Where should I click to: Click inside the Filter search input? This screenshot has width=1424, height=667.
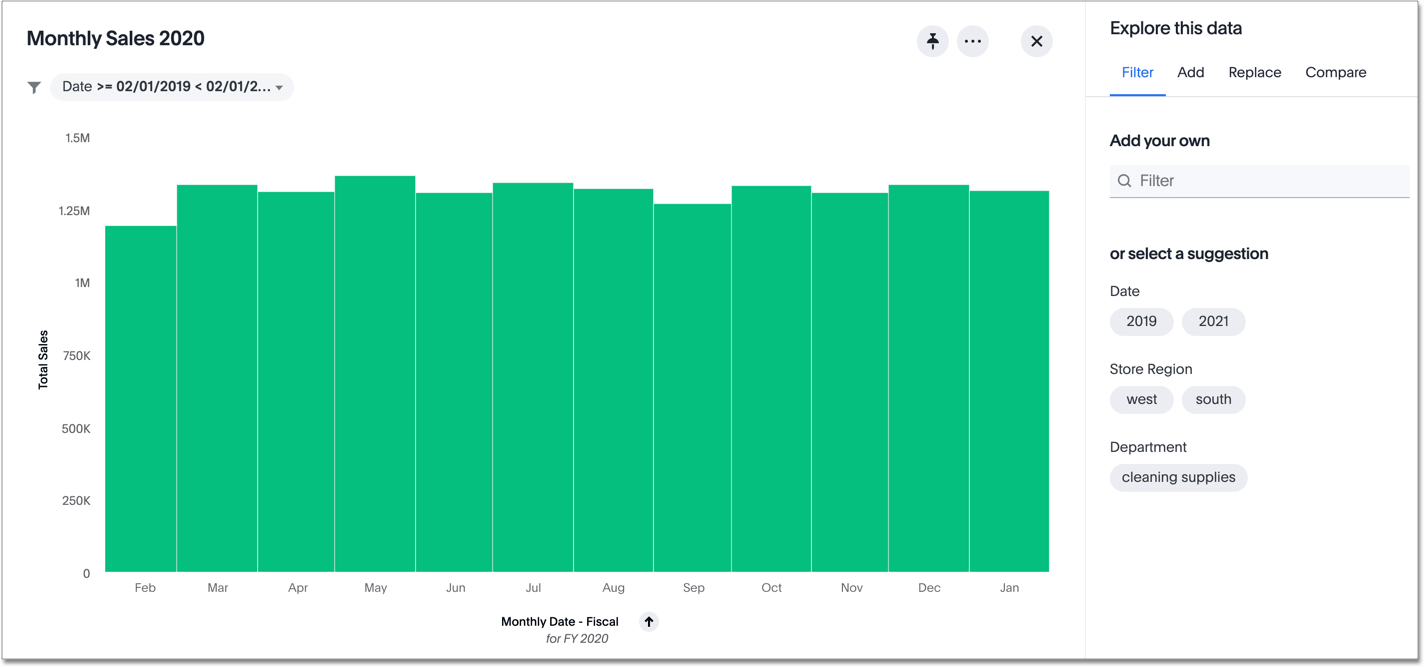[x=1260, y=181]
